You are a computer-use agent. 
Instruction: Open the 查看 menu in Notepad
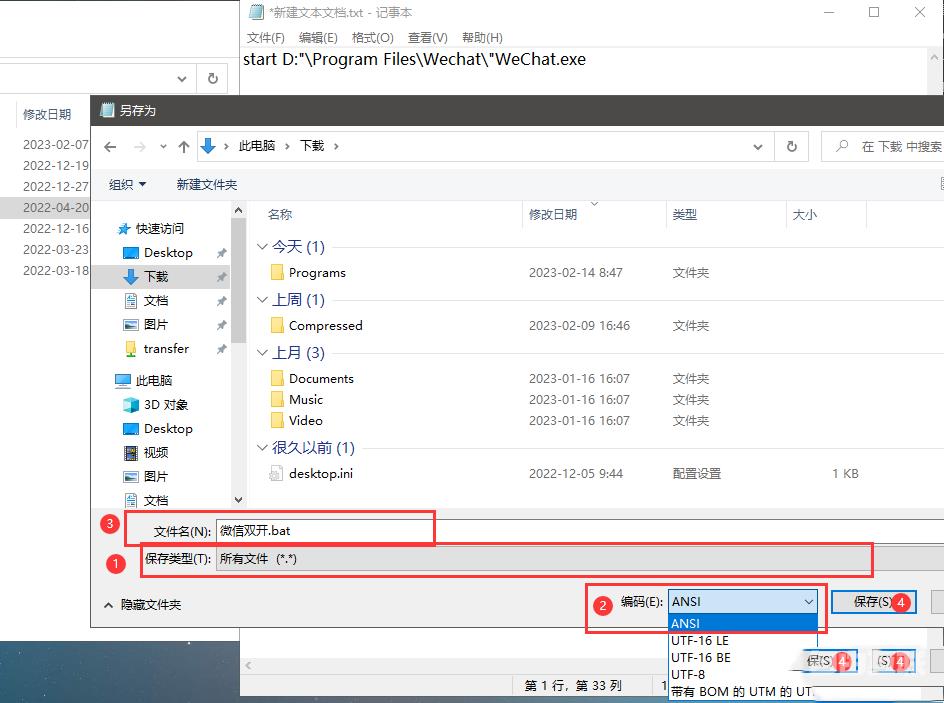click(x=426, y=37)
